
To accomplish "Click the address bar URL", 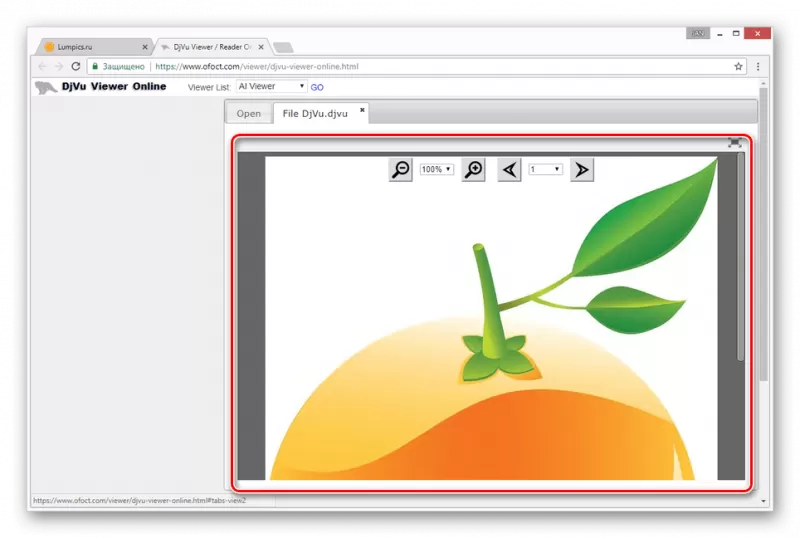I will 257,66.
